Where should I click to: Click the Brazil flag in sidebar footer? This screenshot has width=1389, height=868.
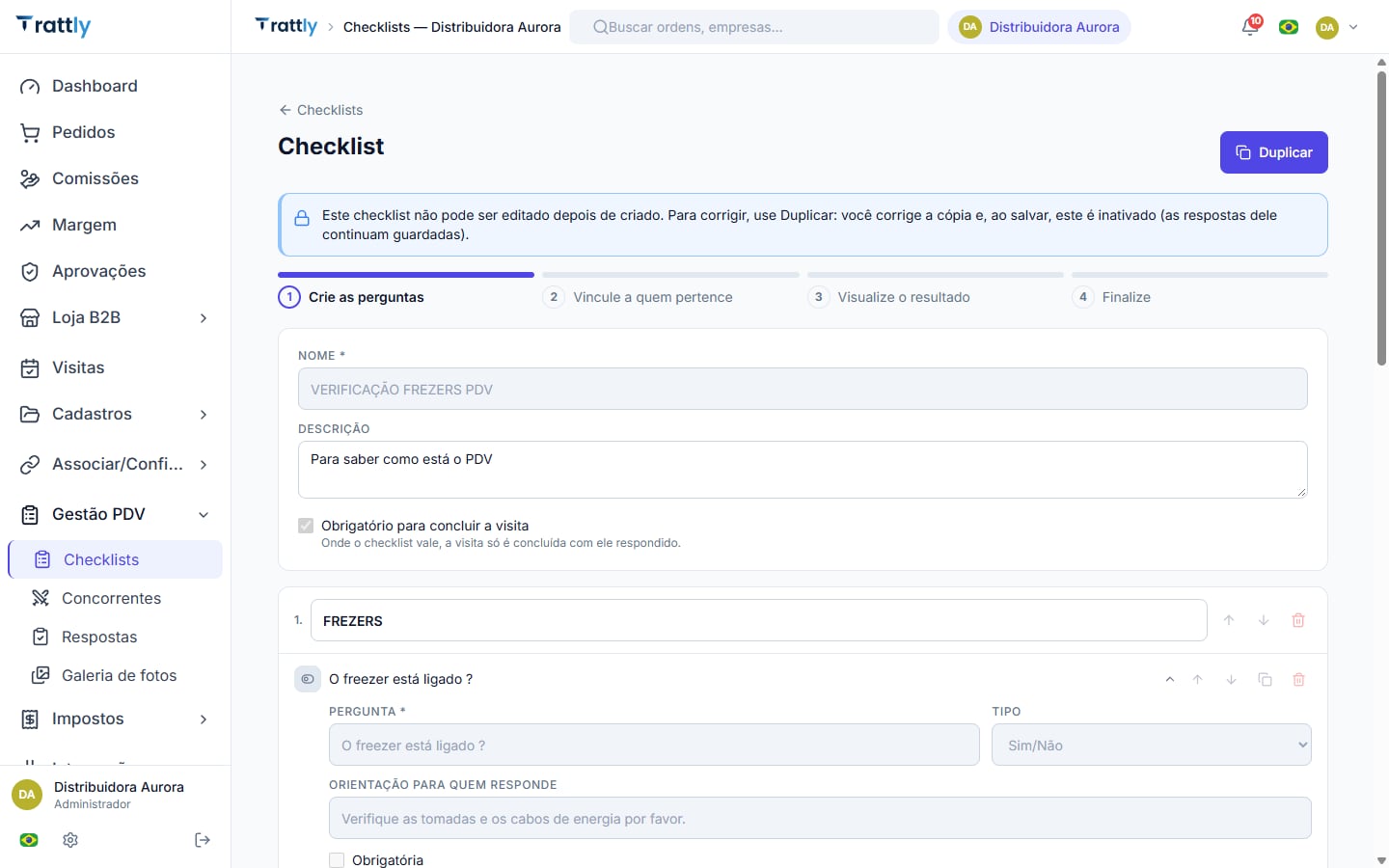coord(29,840)
